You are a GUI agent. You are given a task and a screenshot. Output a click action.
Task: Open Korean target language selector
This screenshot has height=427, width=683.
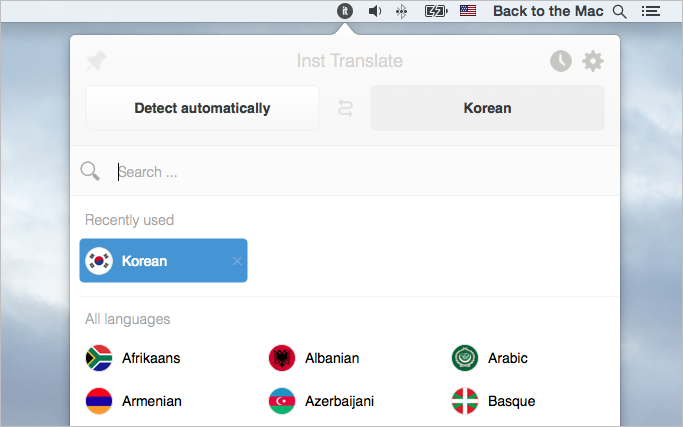coord(487,108)
